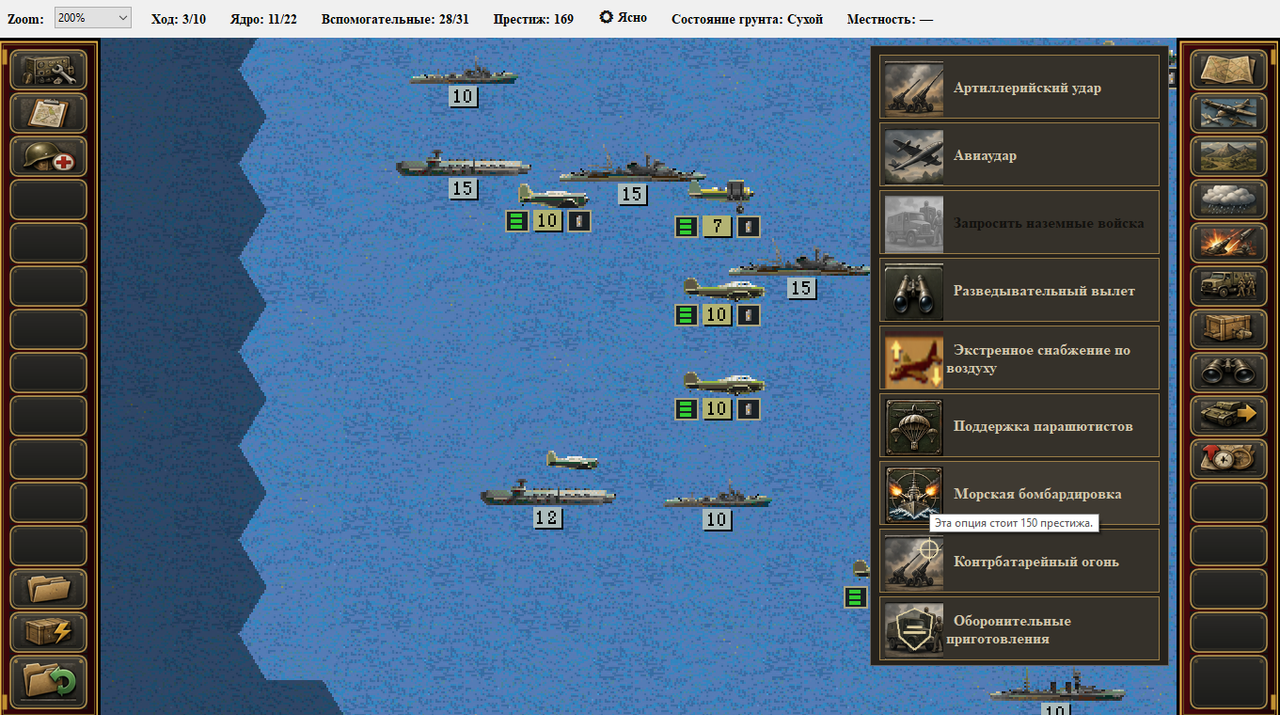Click the plain open folder button
Image resolution: width=1280 pixels, height=715 pixels.
click(49, 589)
